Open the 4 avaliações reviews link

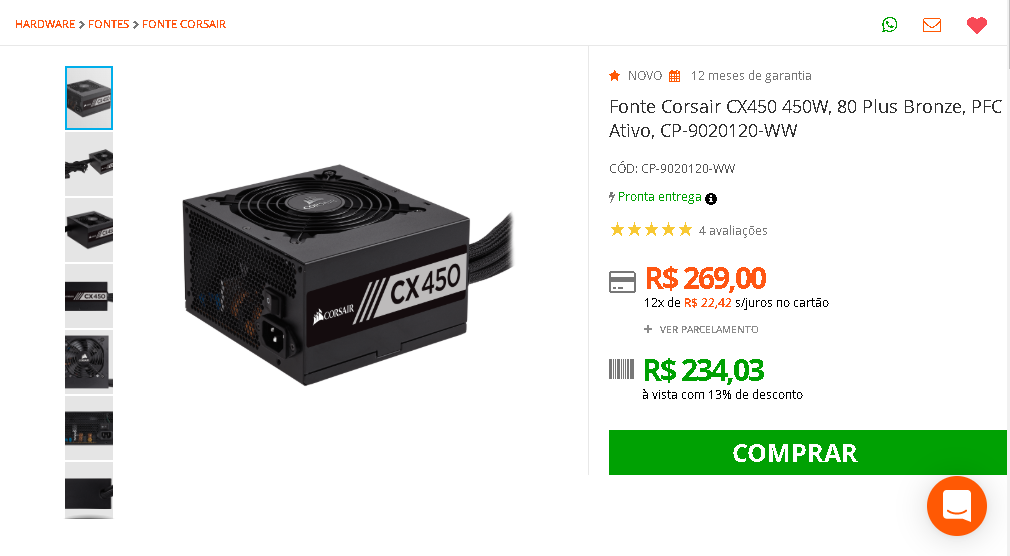click(733, 230)
